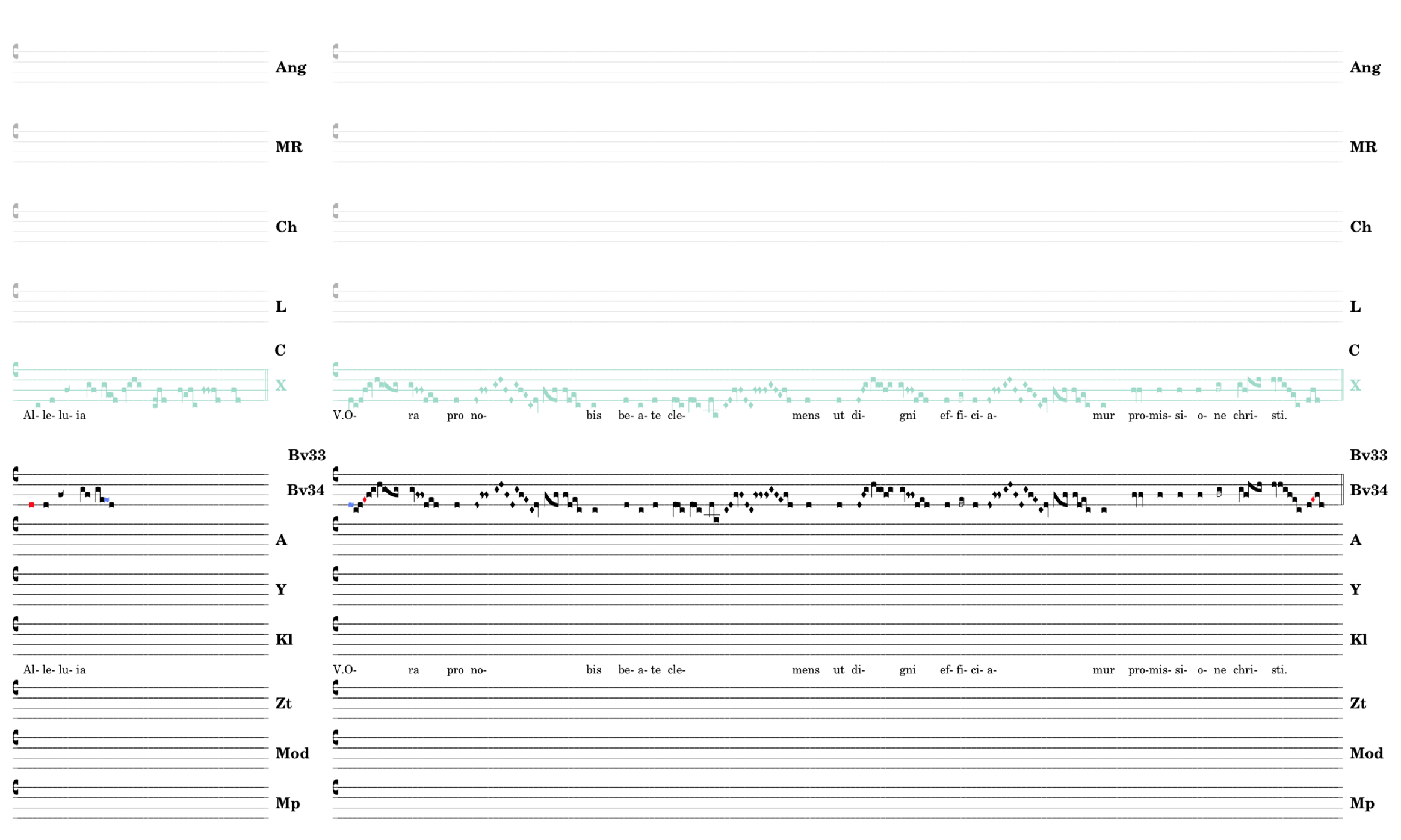Click upper Al-le-lu-ia lyric text under X staff
This screenshot has width=1401, height=840.
tap(54, 415)
